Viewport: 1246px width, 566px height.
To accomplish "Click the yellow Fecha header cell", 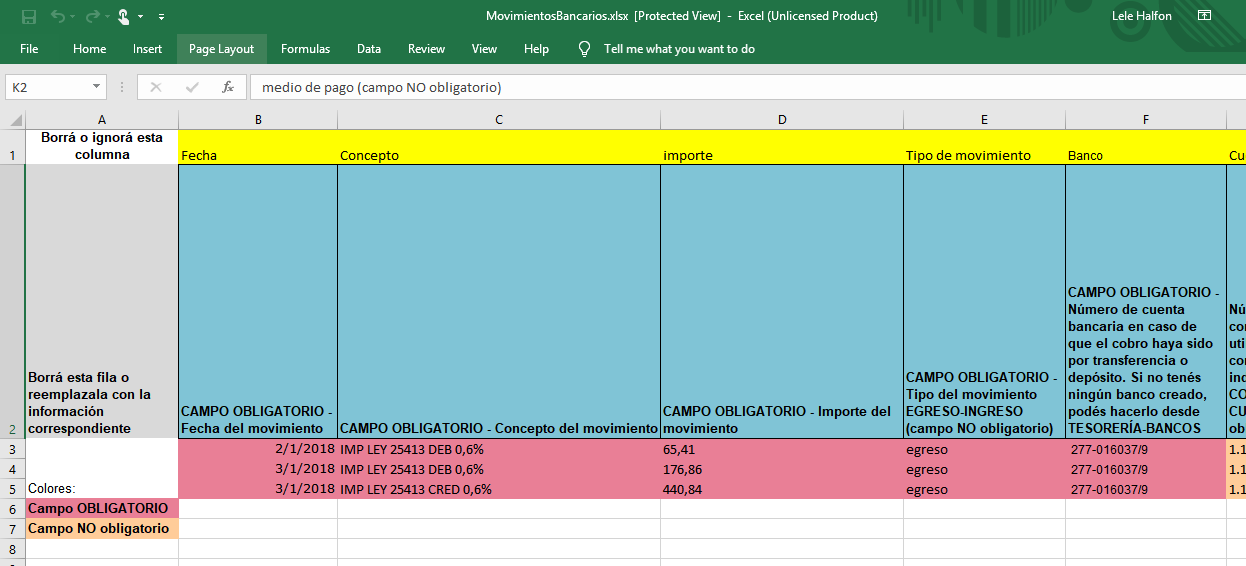I will [x=258, y=147].
